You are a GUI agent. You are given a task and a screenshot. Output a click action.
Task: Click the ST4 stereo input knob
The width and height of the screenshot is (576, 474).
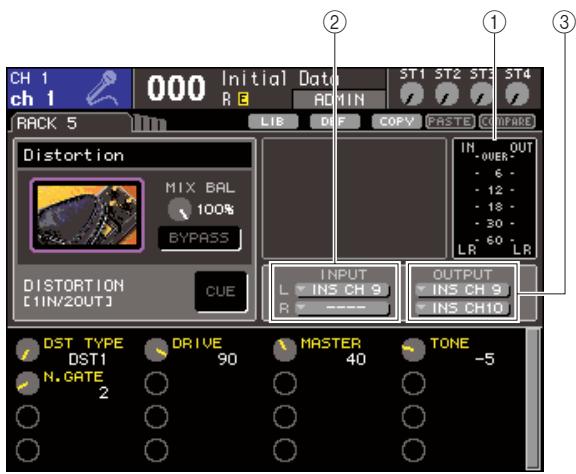pos(517,94)
